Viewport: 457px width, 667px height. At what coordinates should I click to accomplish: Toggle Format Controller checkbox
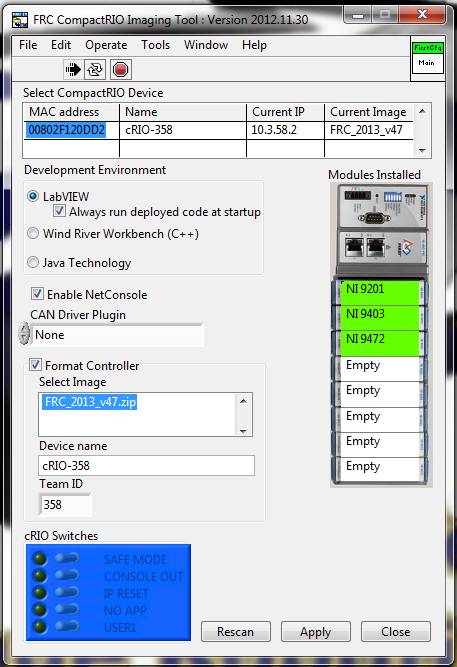click(35, 365)
